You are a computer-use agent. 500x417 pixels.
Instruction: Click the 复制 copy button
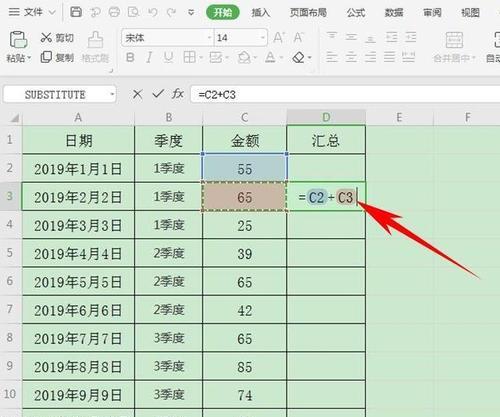click(57, 57)
